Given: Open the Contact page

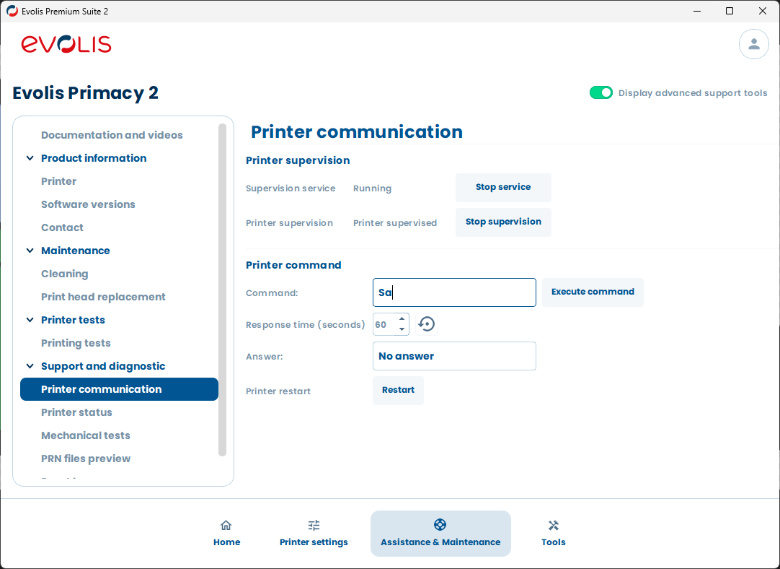Looking at the screenshot, I should (x=62, y=227).
